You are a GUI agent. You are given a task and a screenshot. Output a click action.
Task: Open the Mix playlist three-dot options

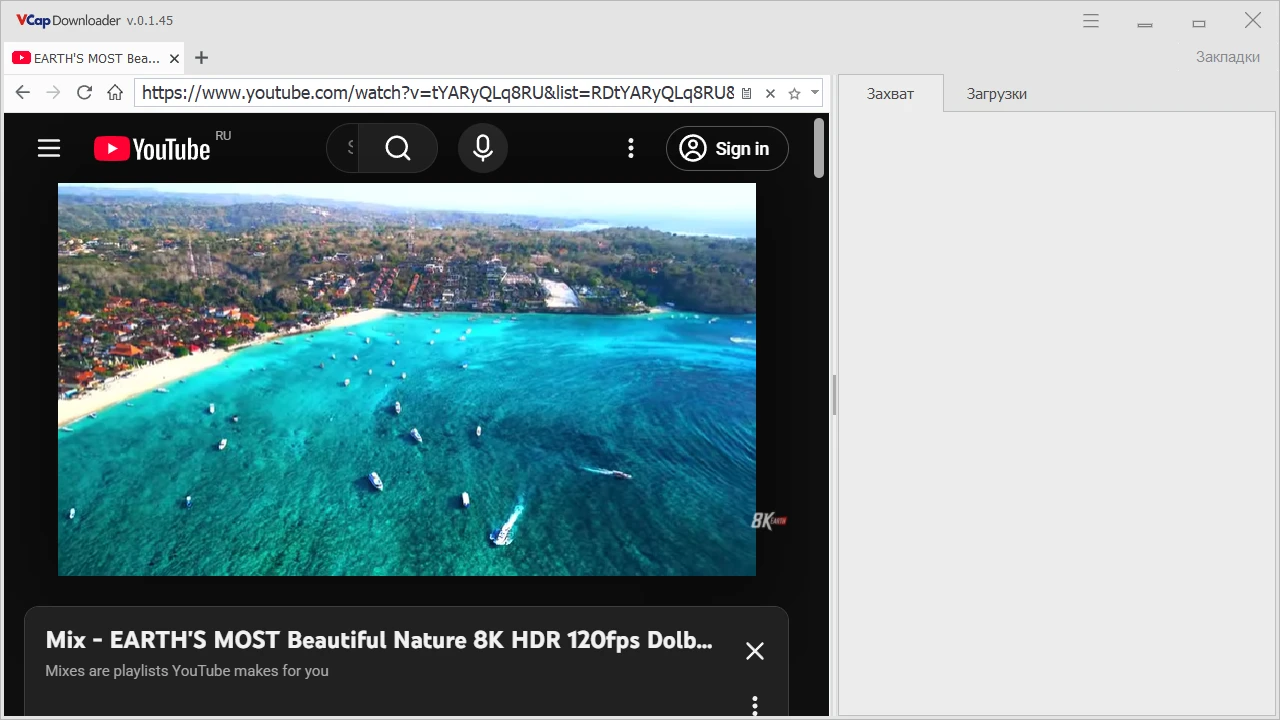(755, 705)
